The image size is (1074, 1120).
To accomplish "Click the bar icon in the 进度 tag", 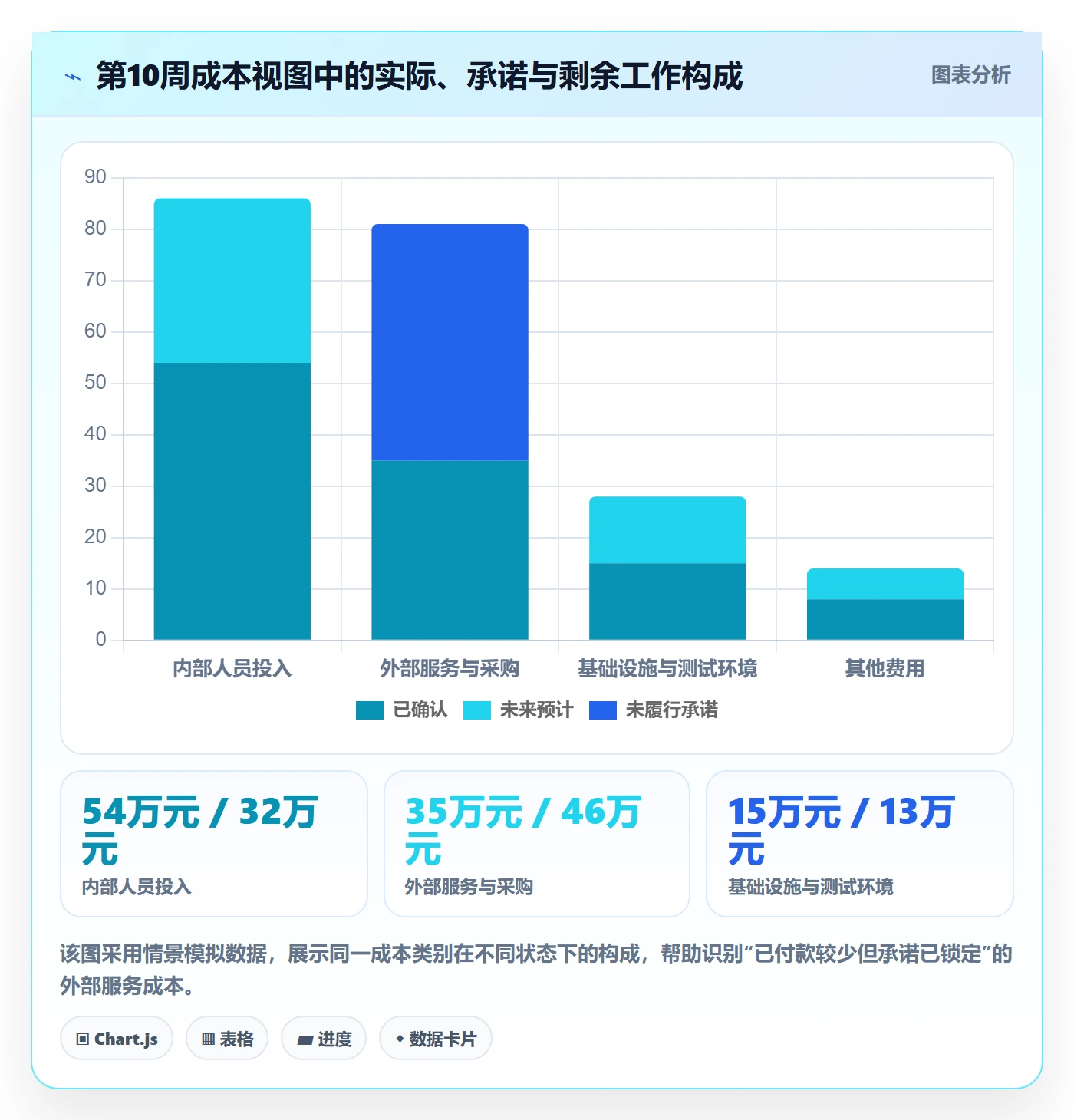I will [x=305, y=1040].
